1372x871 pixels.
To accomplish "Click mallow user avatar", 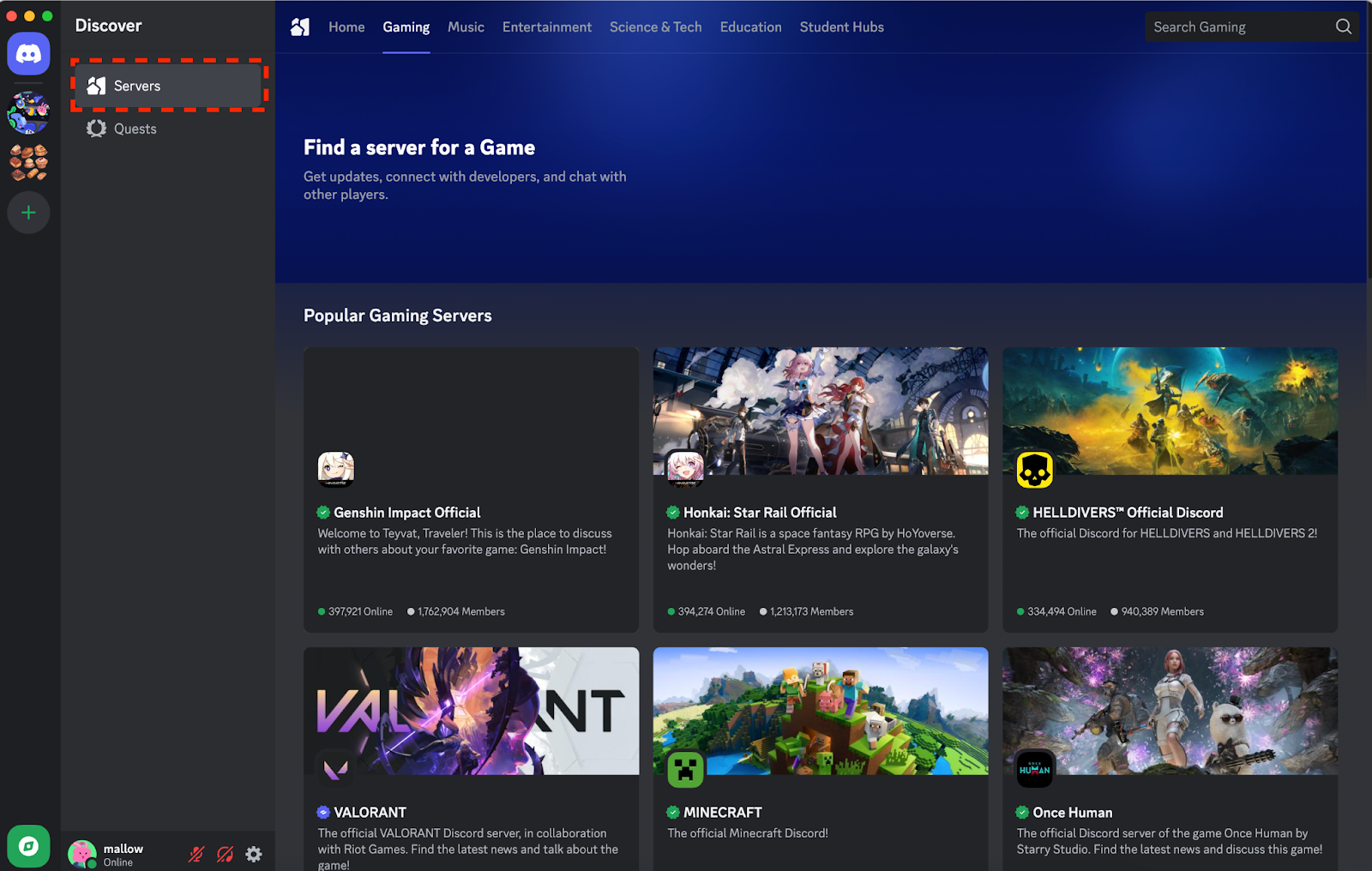I will [x=82, y=854].
